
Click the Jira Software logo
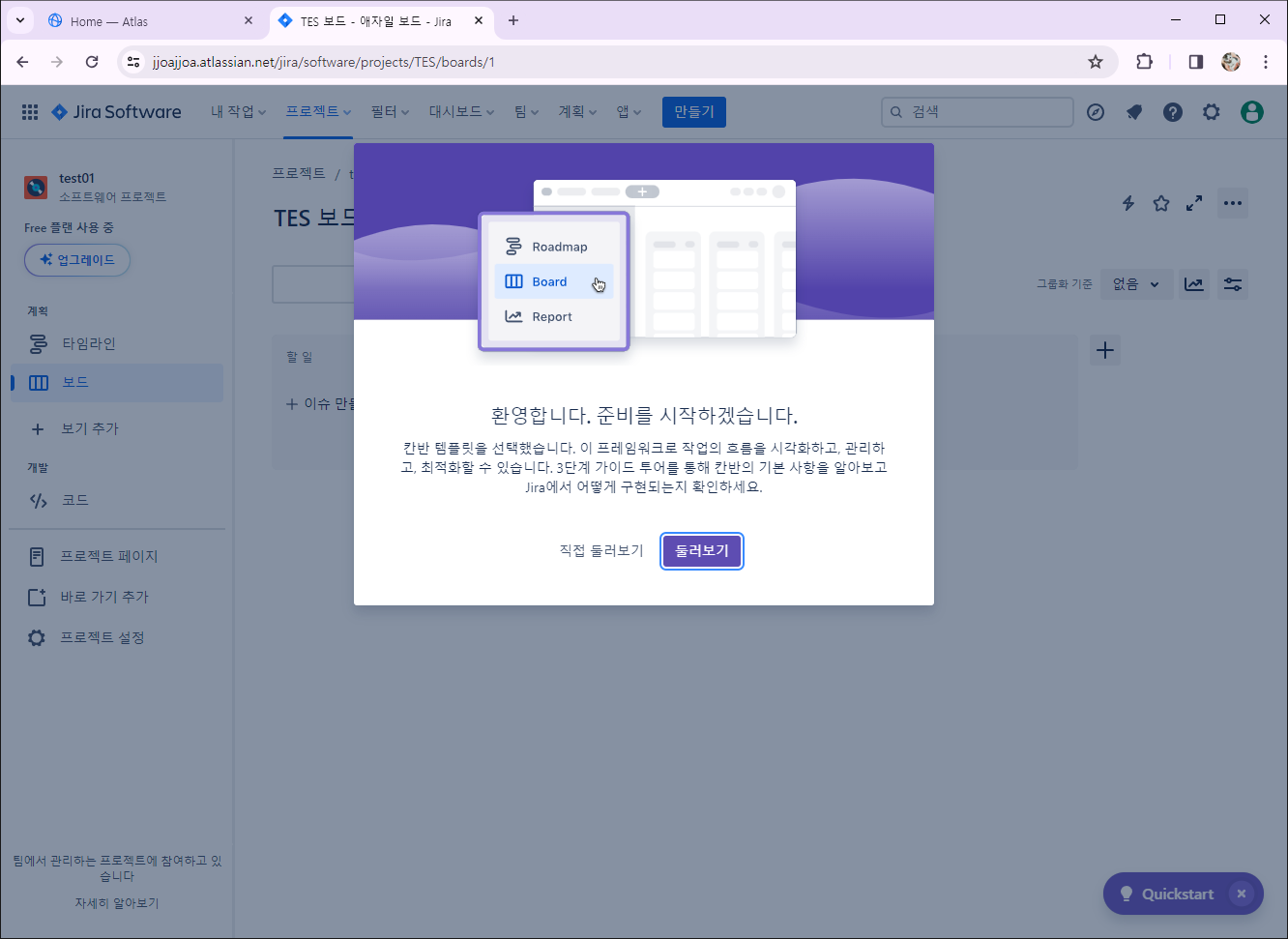(x=116, y=112)
